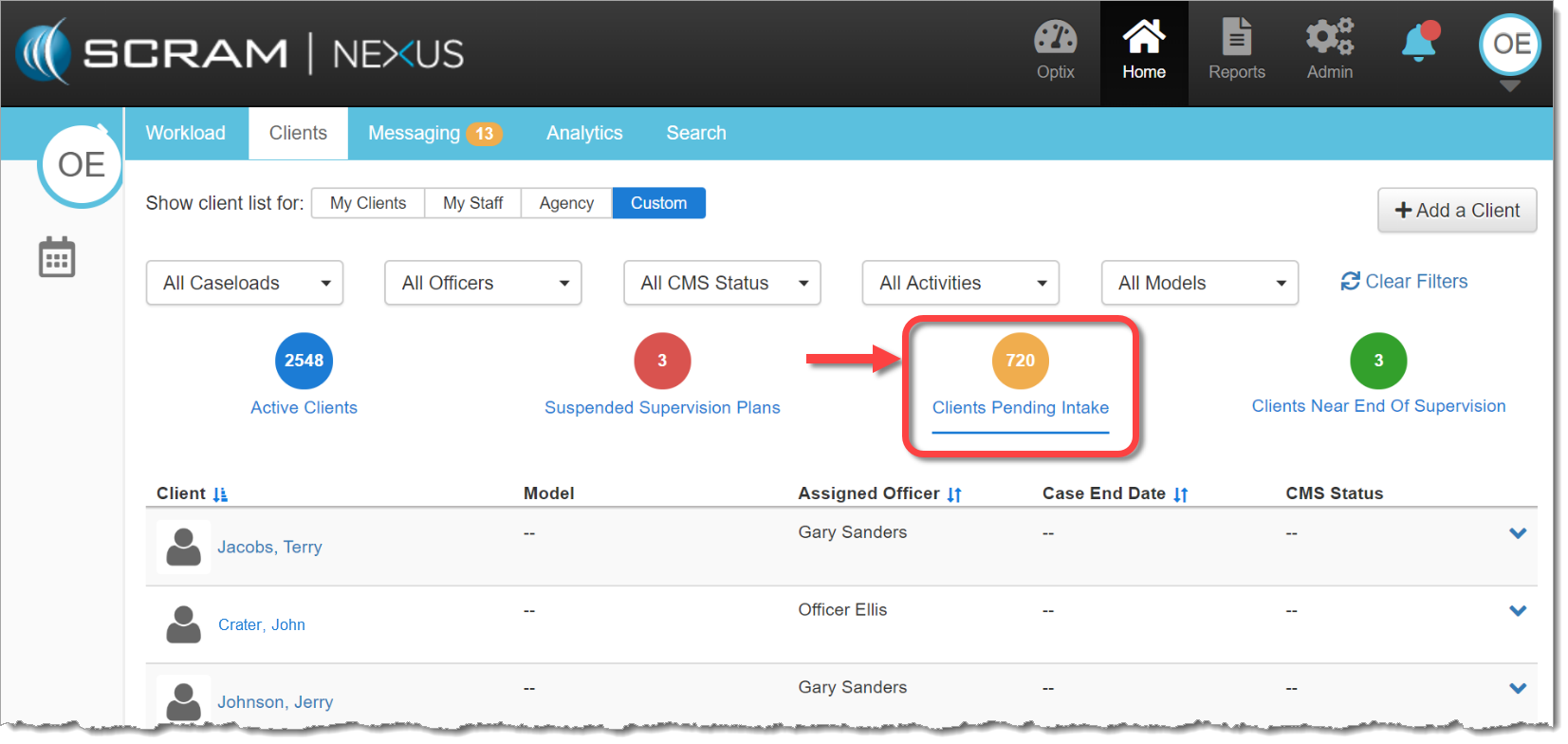Switch to the Workload tab
Viewport: 1568px width, 744px height.
tap(186, 133)
